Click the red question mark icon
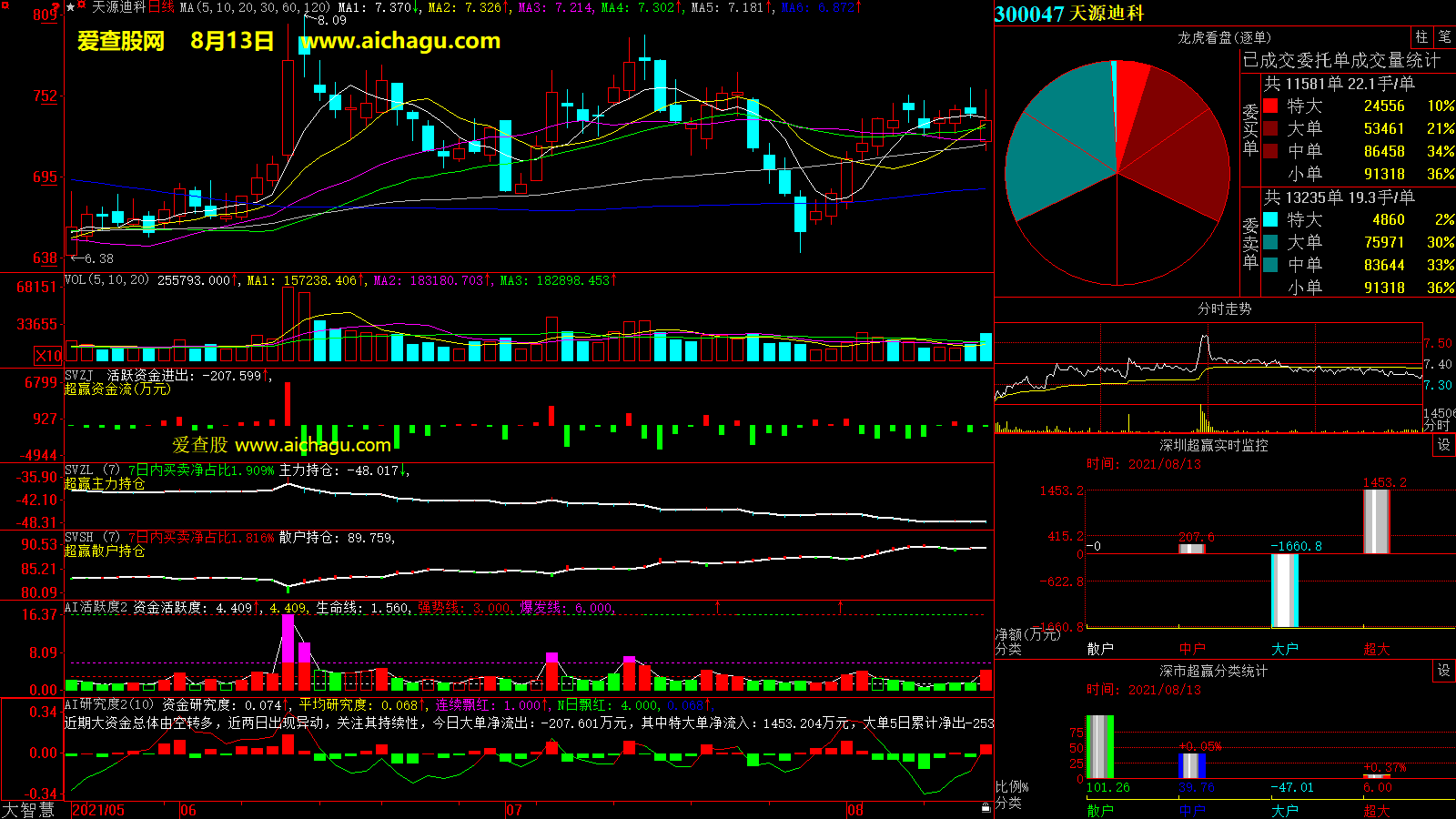Viewport: 1456px width, 819px height. (x=56, y=6)
